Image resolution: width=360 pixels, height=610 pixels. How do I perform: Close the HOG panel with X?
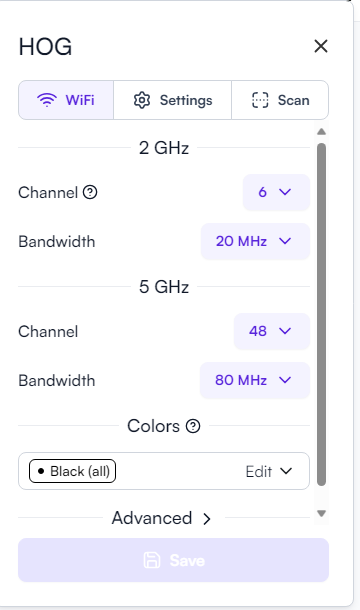coord(321,46)
